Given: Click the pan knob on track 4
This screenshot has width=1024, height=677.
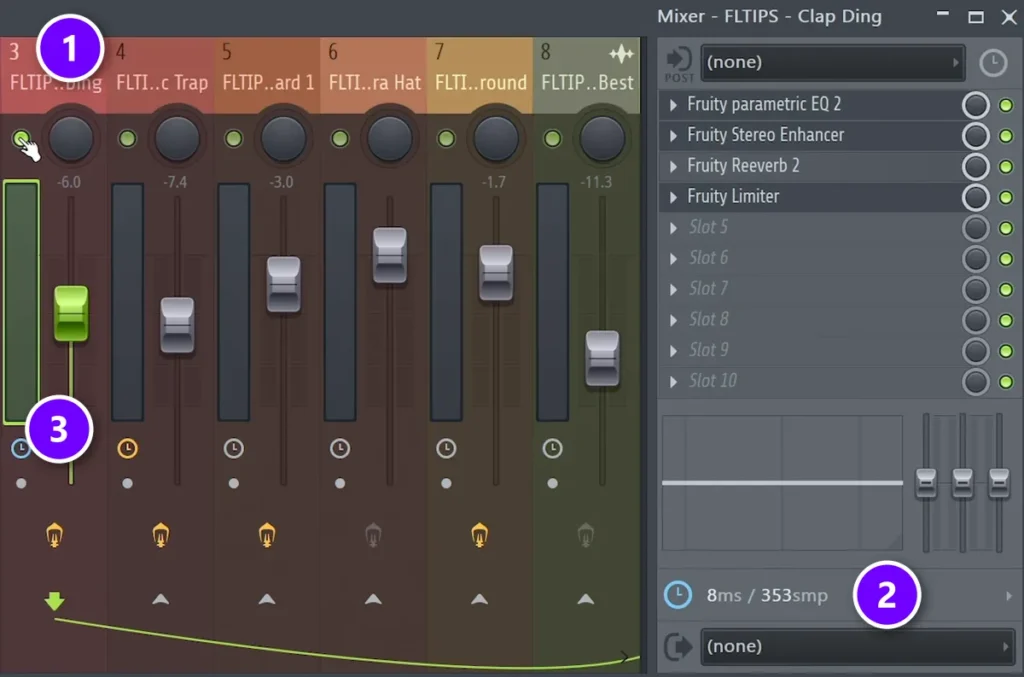Looking at the screenshot, I should (177, 138).
